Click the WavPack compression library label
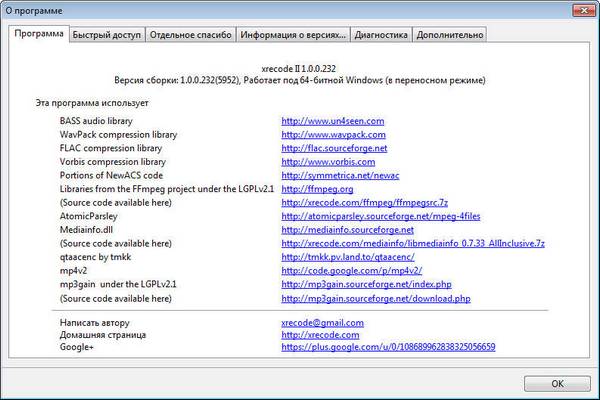Viewport: 600px width, 400px height. point(118,135)
